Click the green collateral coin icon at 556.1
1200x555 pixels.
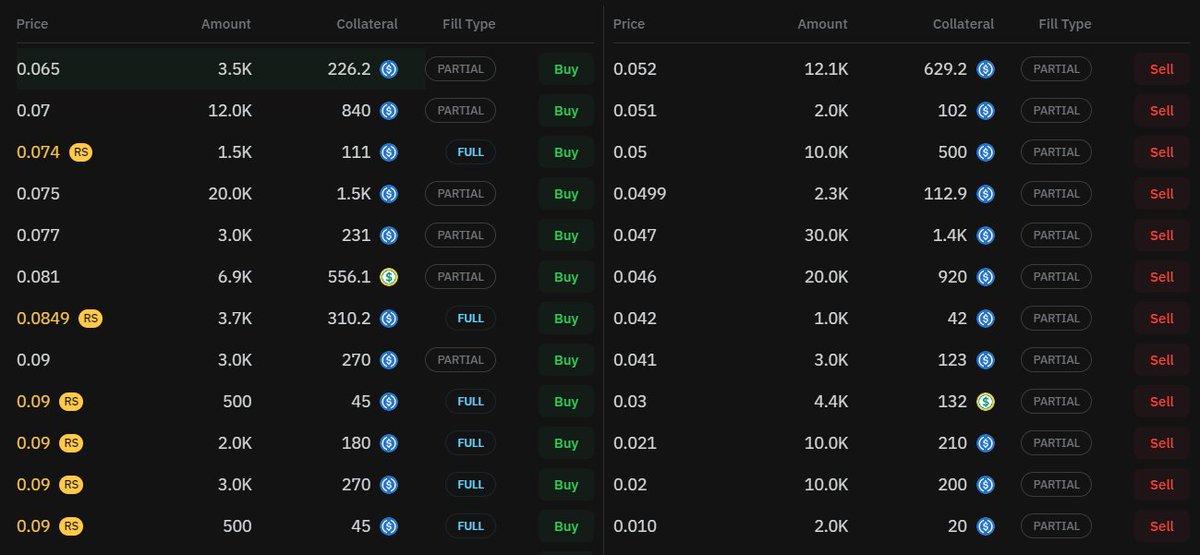[389, 277]
